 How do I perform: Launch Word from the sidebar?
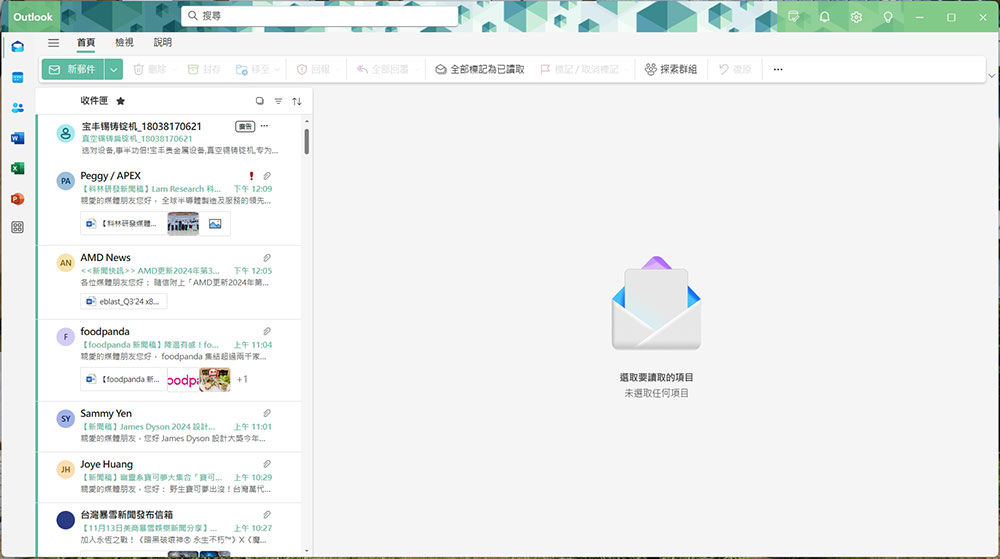coord(17,138)
